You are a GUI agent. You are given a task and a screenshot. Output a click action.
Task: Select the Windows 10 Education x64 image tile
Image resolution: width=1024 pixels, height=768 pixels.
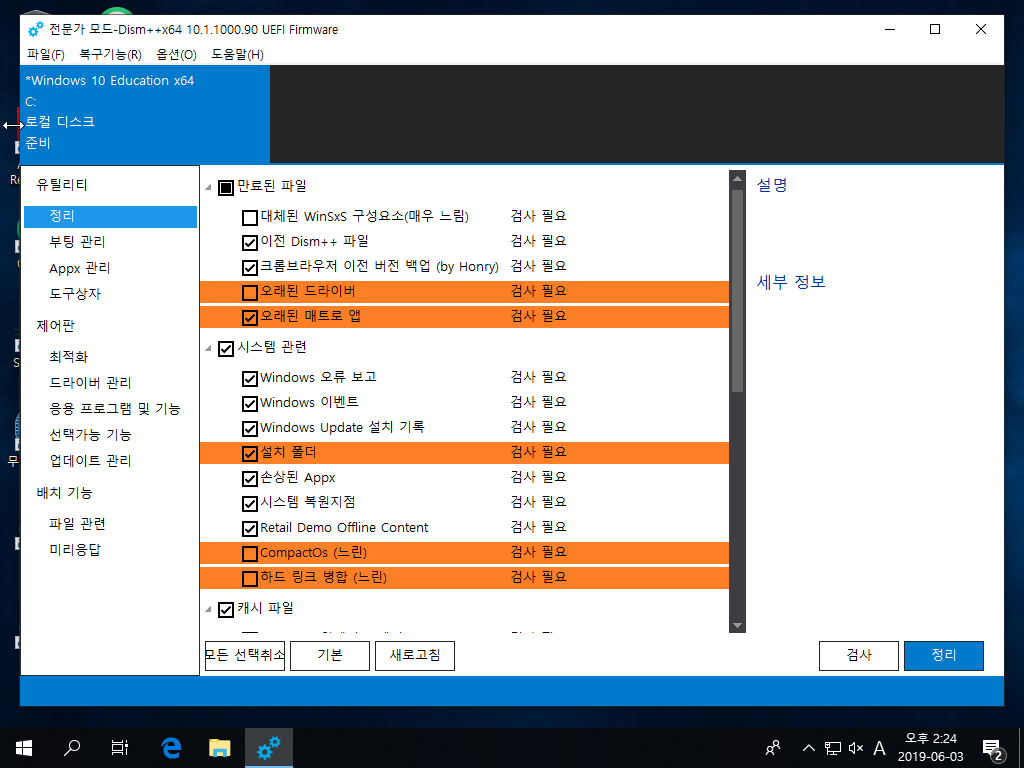(x=145, y=114)
